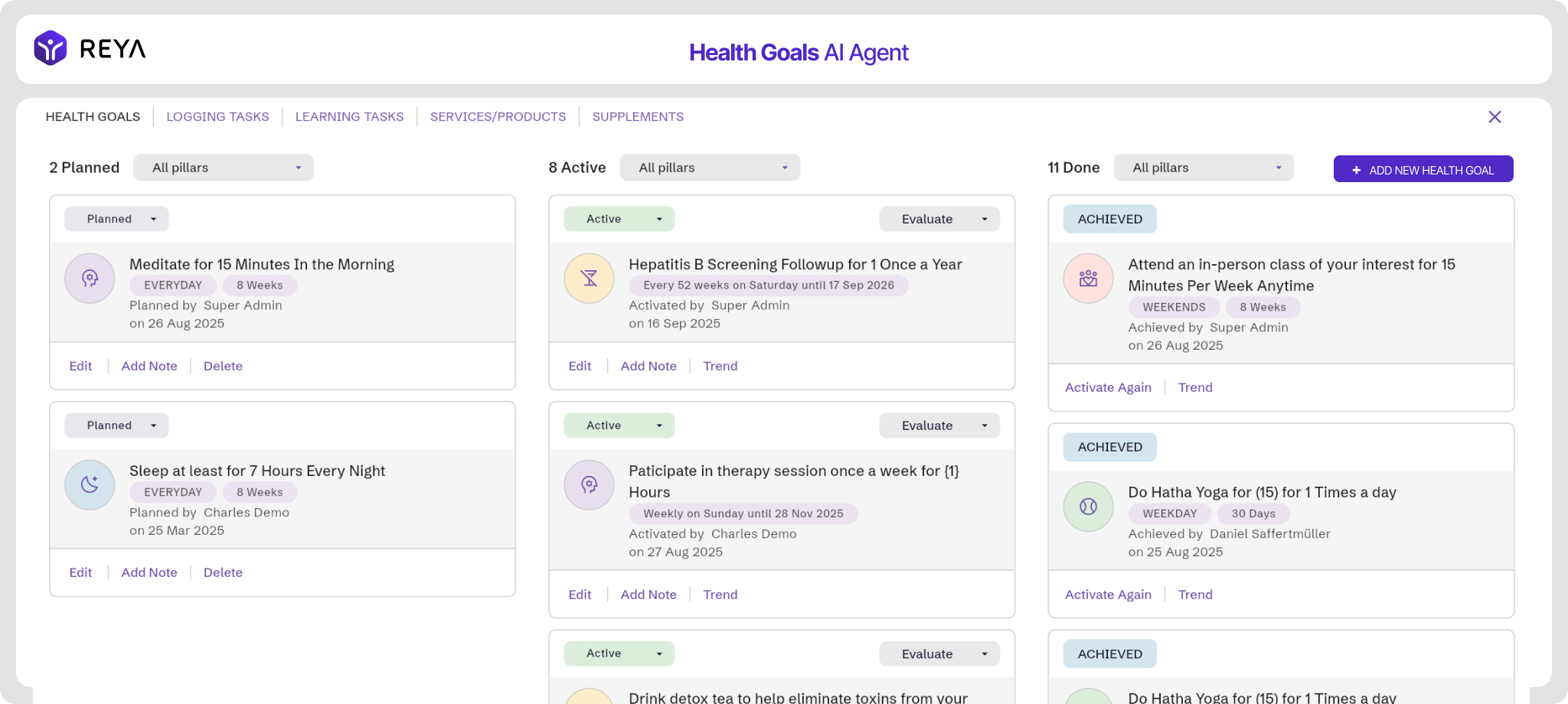Switch to the Logging Tasks tab

[x=217, y=117]
